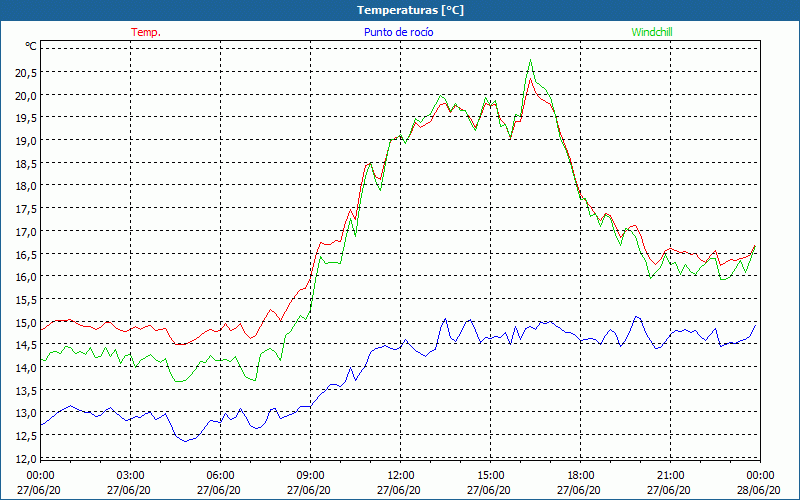Click the 13,0 y-axis value
Image resolution: width=800 pixels, height=500 pixels.
(x=26, y=413)
